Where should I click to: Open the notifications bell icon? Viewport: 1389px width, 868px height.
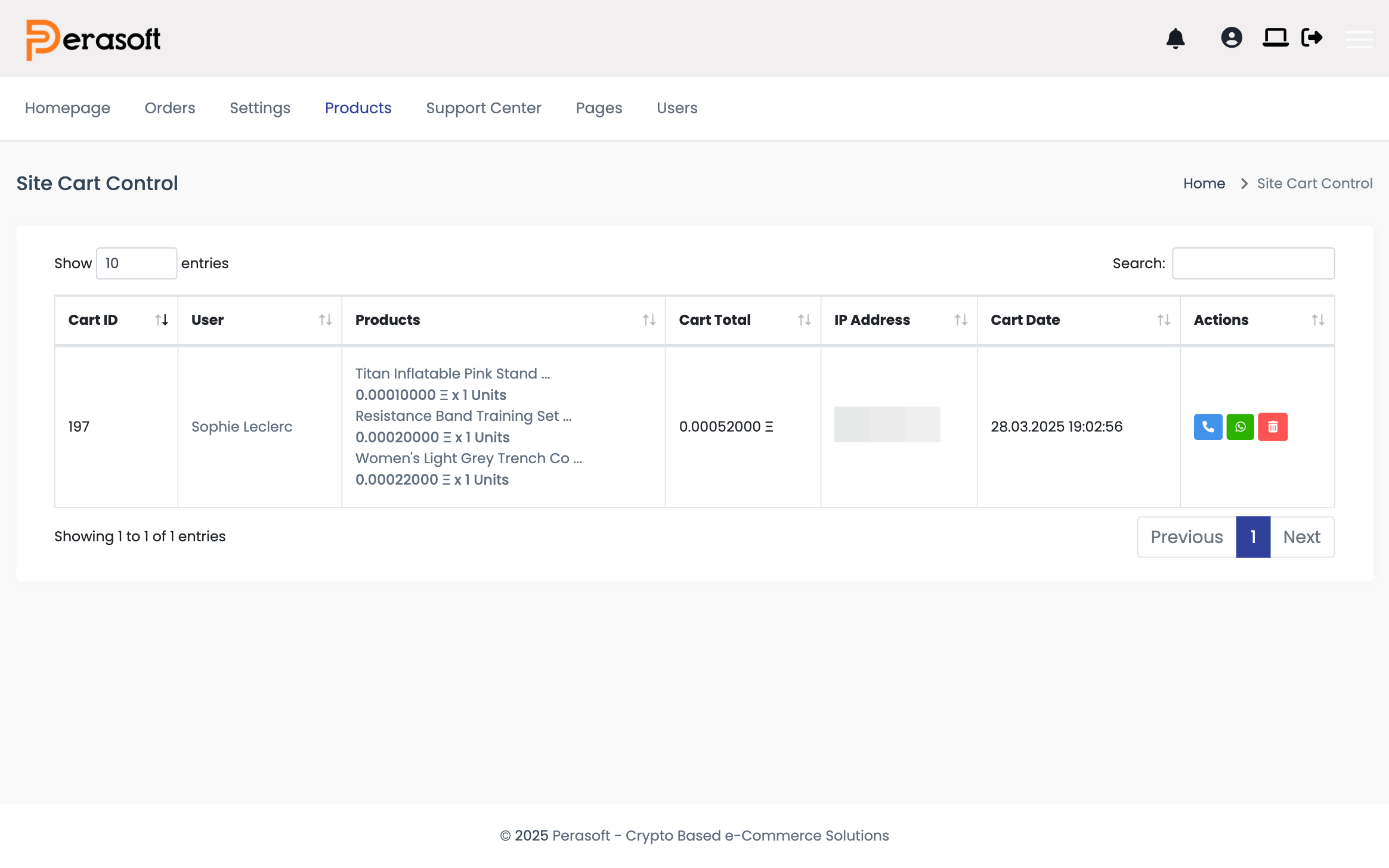point(1175,38)
